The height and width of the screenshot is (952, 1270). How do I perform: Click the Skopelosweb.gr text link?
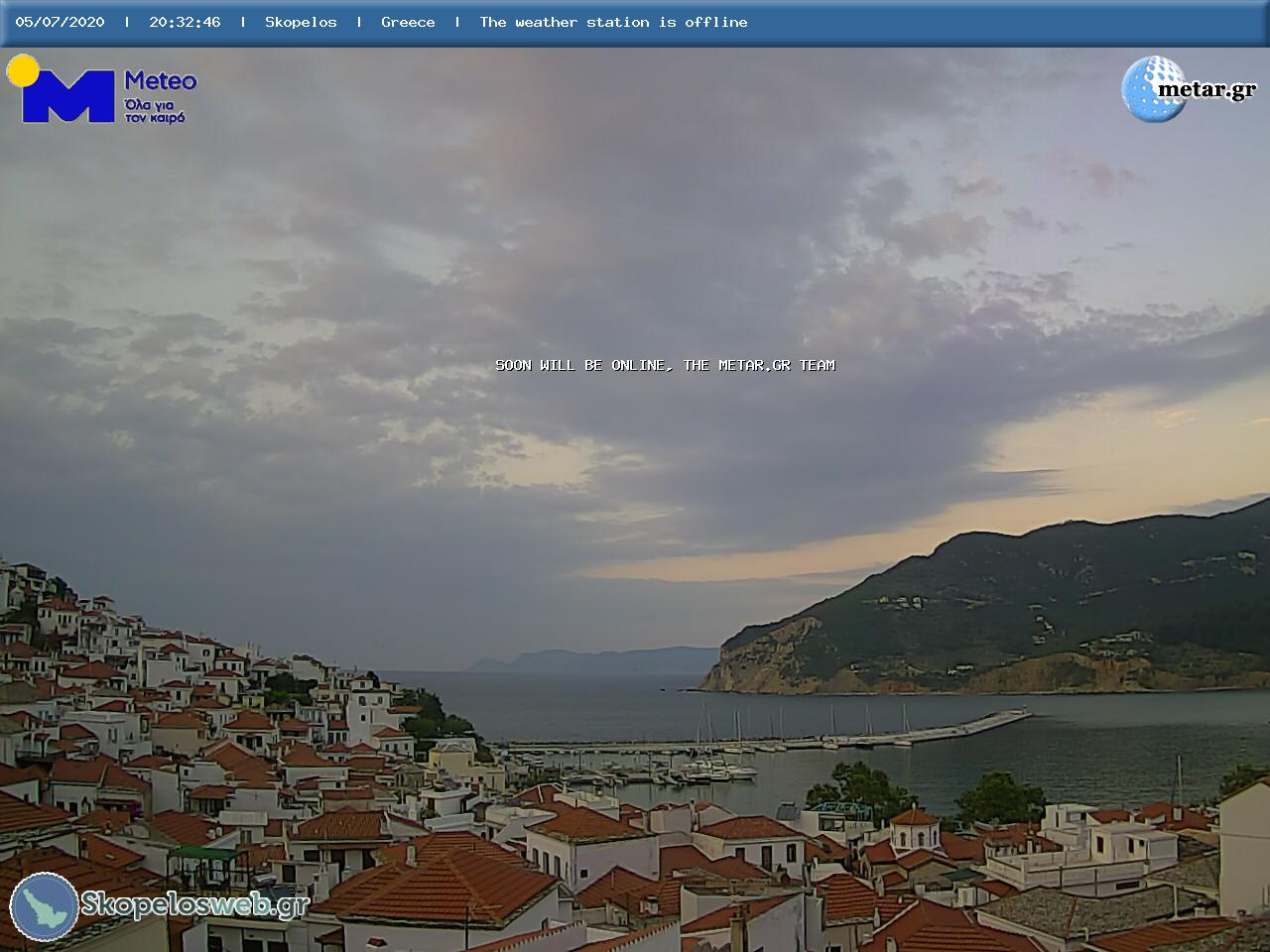point(195,904)
